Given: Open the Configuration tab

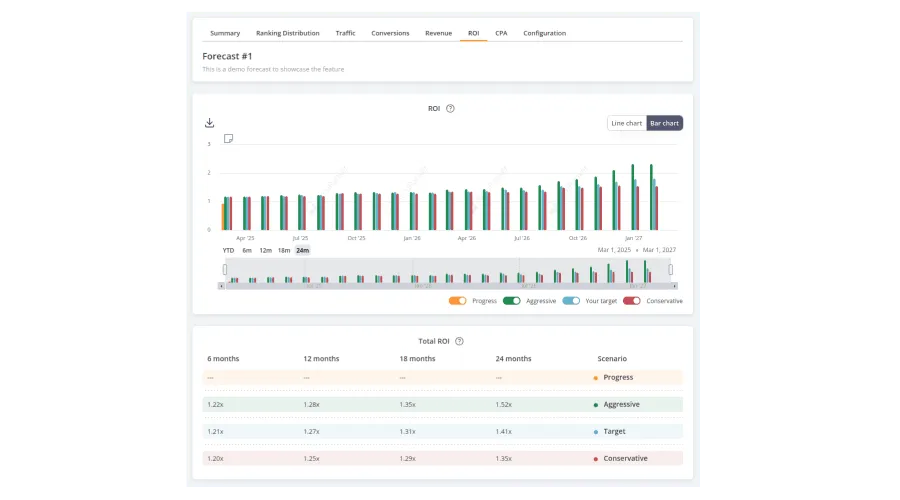Looking at the screenshot, I should click(544, 33).
